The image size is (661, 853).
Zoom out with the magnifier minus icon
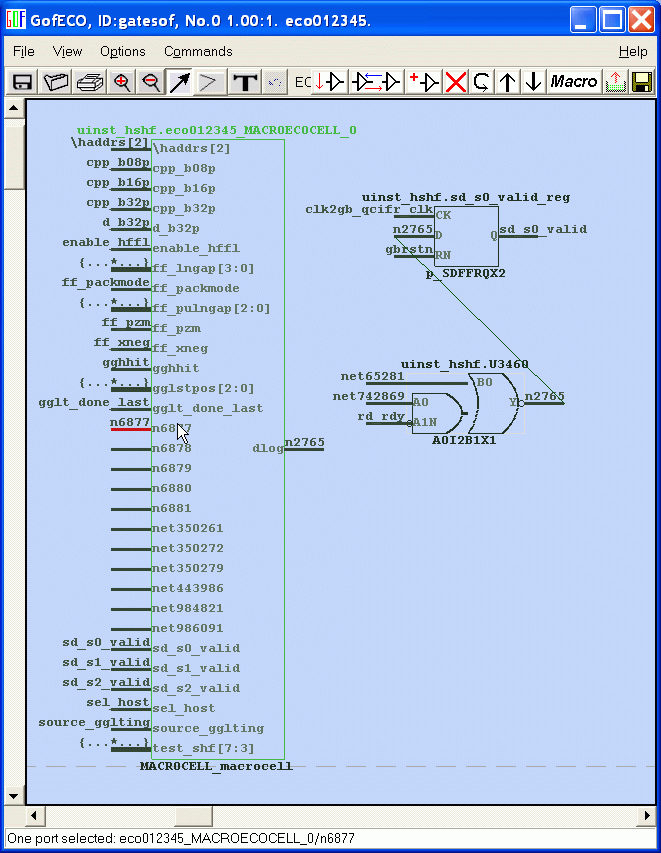point(151,82)
